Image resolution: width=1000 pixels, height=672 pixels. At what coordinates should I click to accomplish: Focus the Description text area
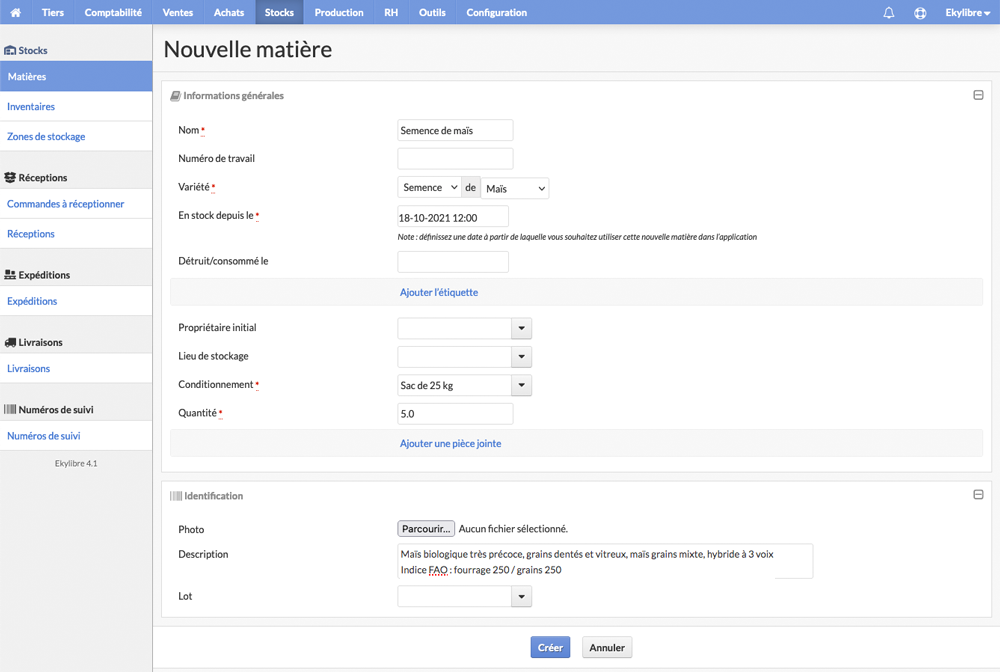tap(605, 561)
